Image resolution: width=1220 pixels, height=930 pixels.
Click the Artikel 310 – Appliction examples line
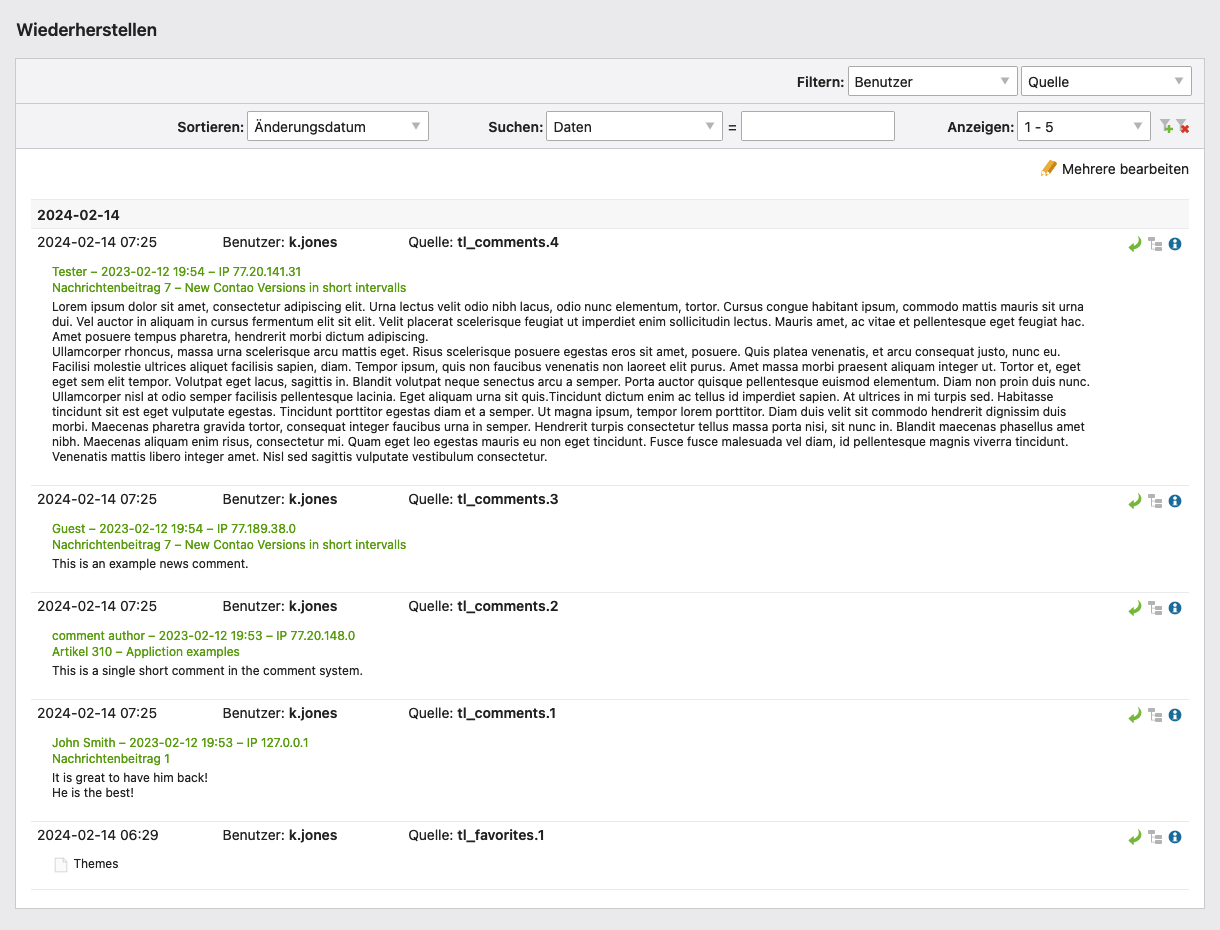point(146,652)
